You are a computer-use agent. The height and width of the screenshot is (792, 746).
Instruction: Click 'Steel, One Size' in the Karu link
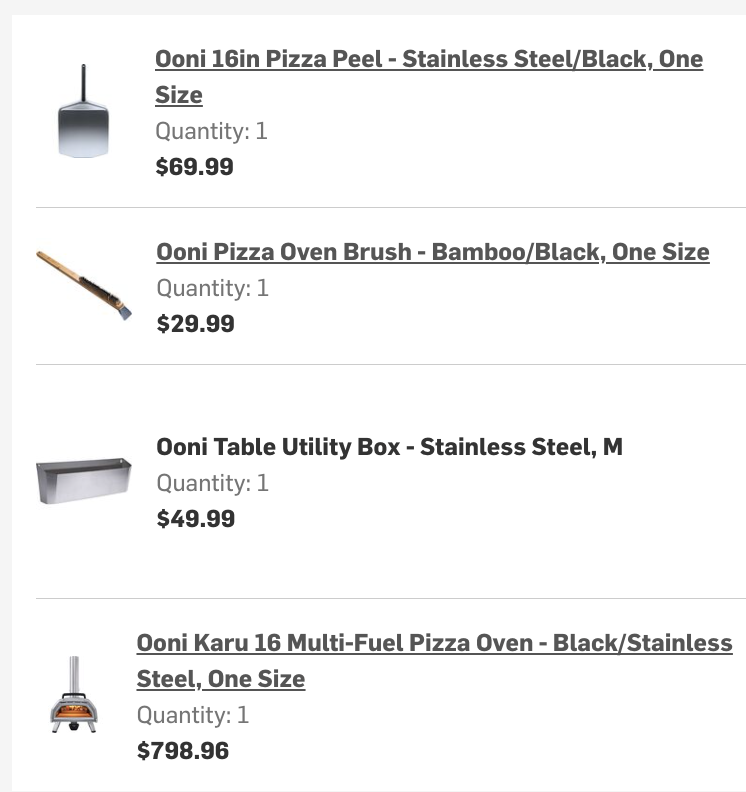pyautogui.click(x=221, y=679)
